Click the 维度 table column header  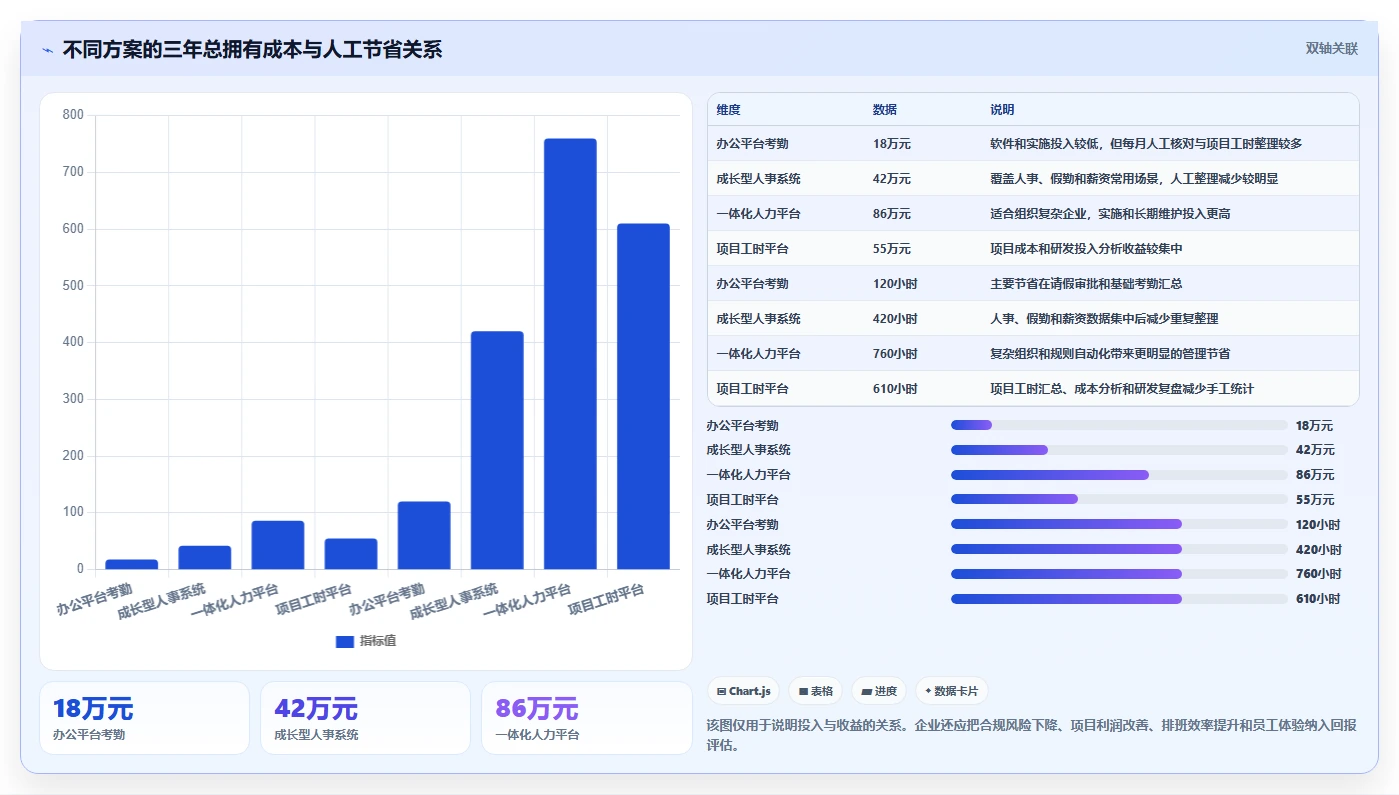coord(729,110)
